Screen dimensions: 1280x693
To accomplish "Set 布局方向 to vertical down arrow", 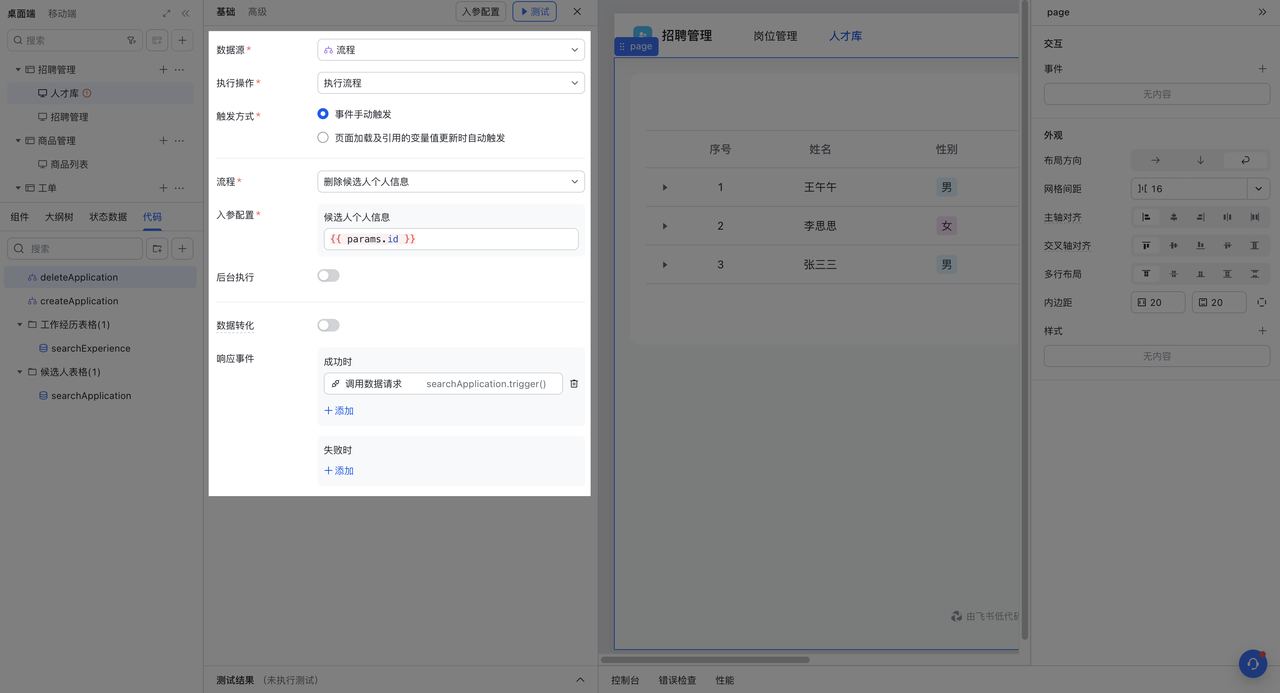I will click(x=1200, y=160).
